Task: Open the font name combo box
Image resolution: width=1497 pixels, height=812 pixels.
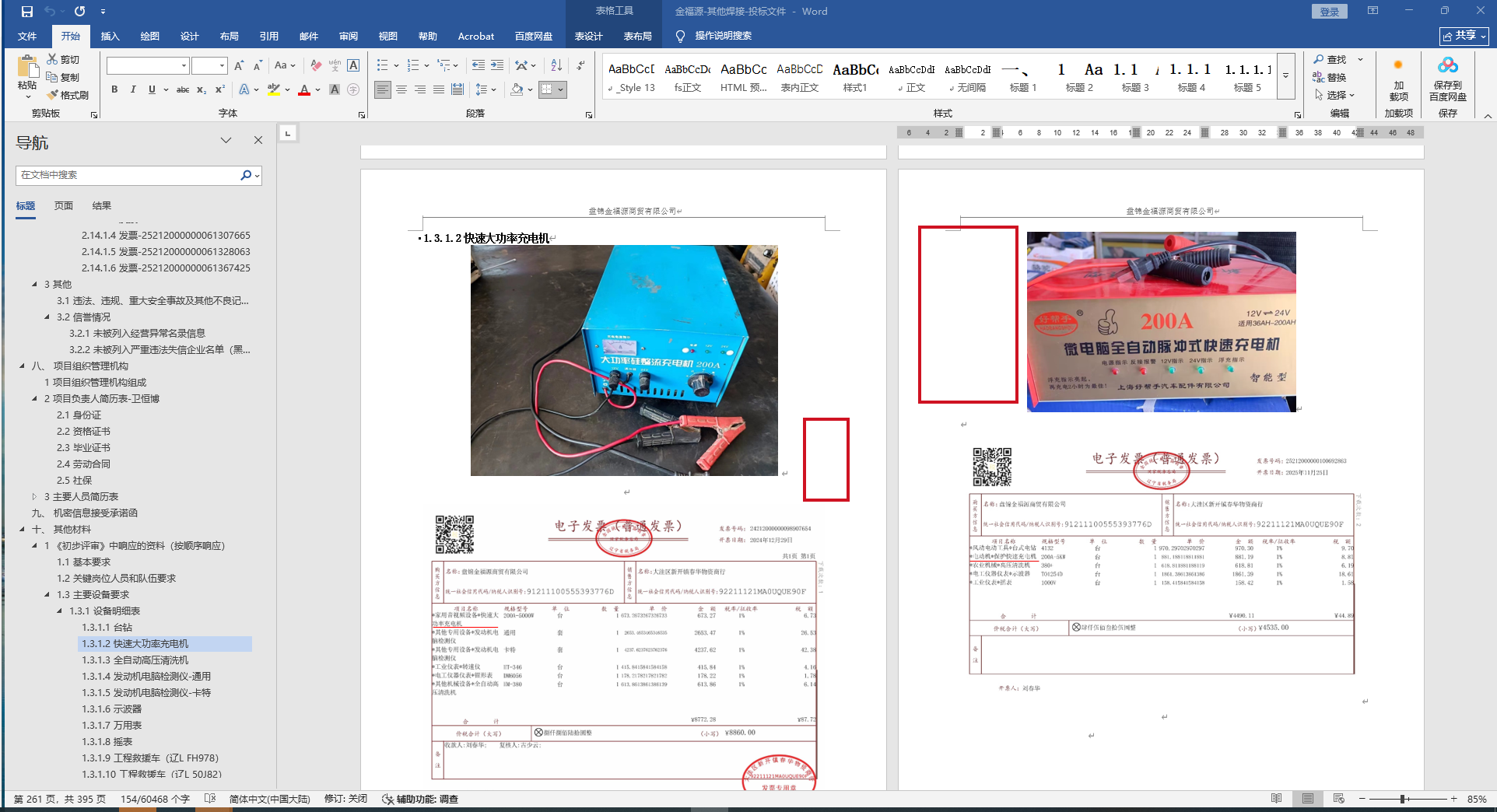Action: pos(148,65)
